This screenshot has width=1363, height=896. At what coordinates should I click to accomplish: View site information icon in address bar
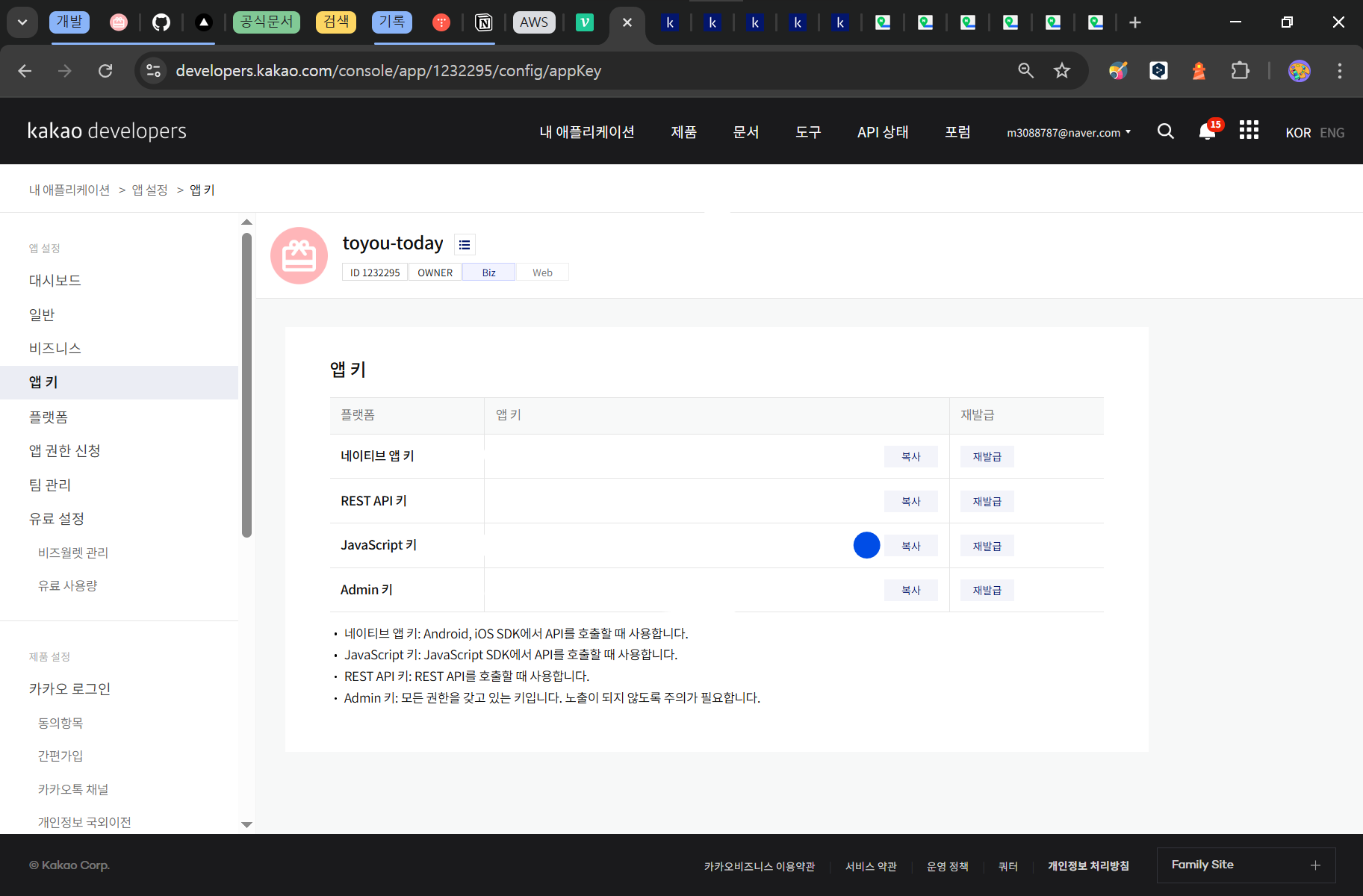coord(153,71)
